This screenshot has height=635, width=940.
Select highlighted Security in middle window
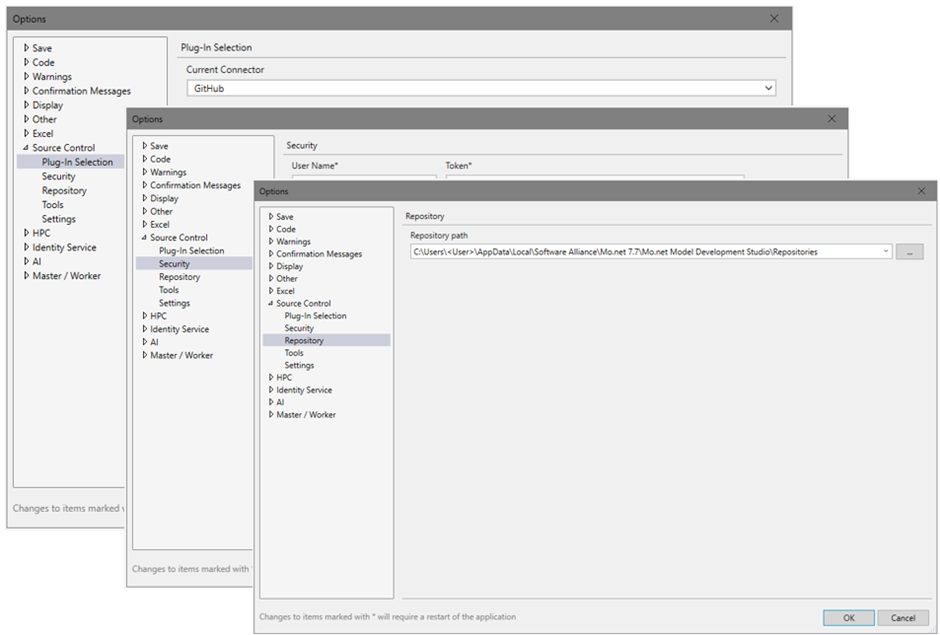[x=194, y=264]
